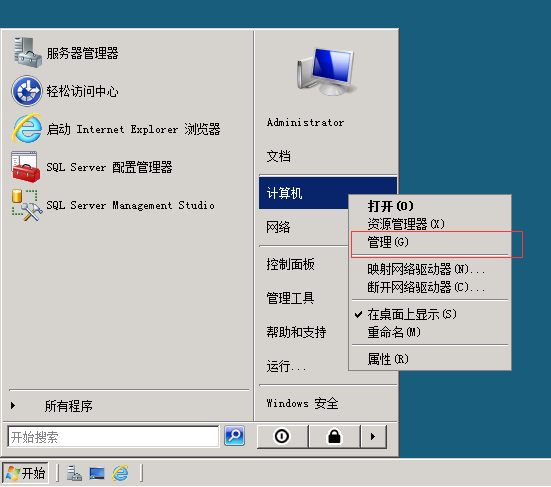The image size is (551, 487).
Task: Open the 服务器管理器 server manager icon
Action: pos(27,53)
